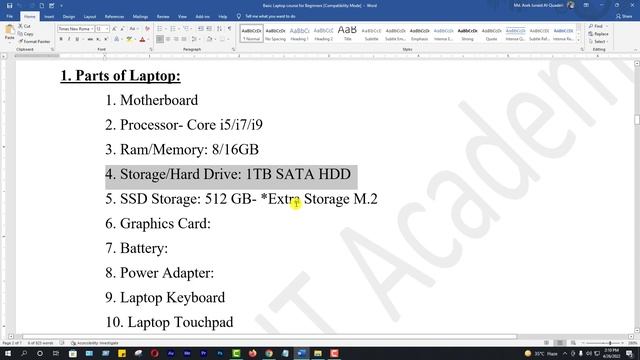
Task: Click the Share button
Action: [x=624, y=16]
